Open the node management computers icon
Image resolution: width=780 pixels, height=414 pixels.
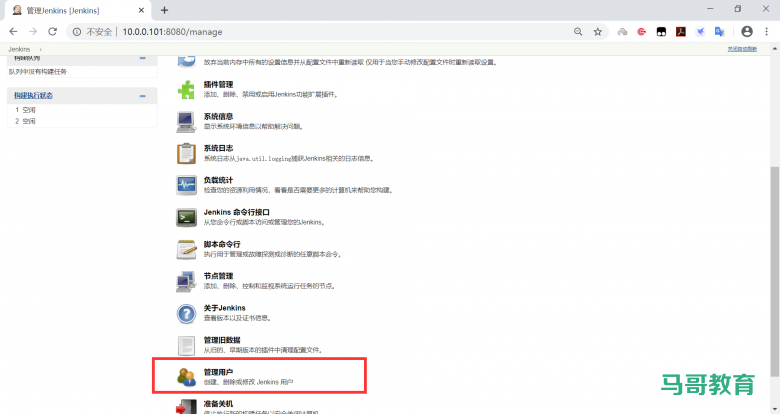pyautogui.click(x=186, y=282)
